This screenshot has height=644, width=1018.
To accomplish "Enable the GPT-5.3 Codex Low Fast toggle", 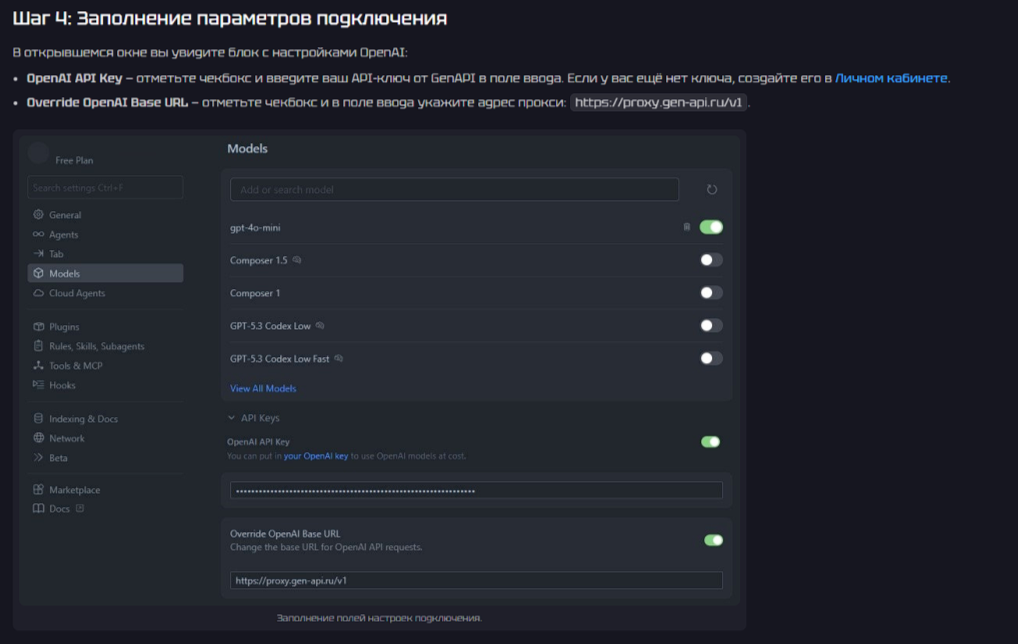I will (x=711, y=358).
